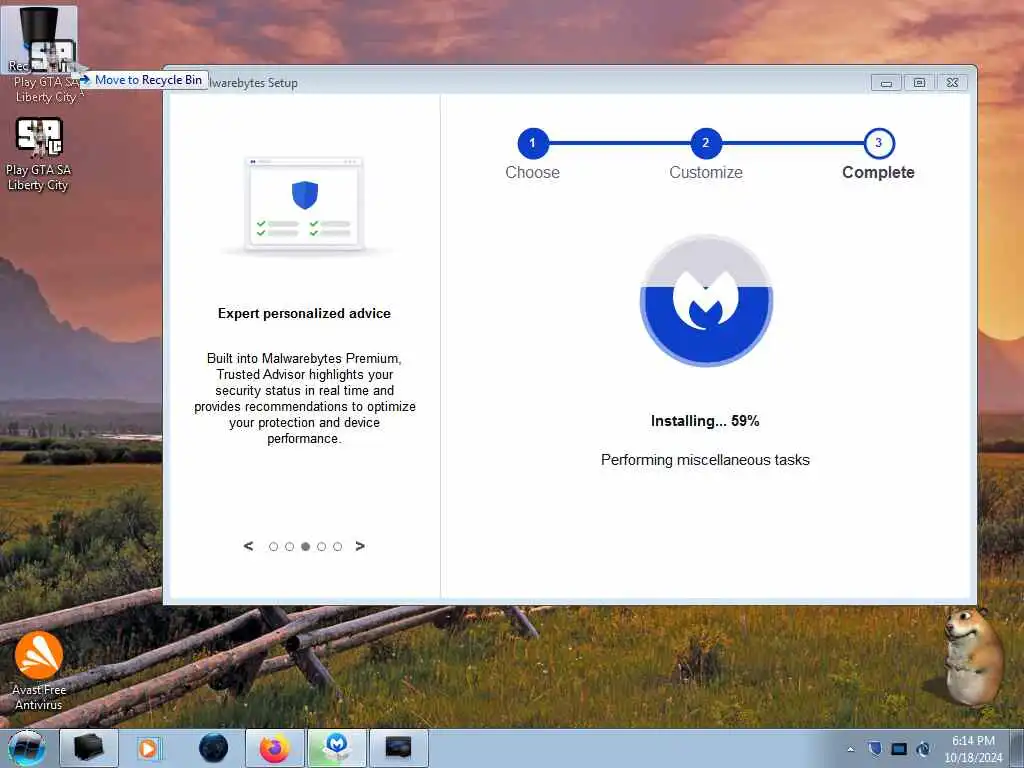Image resolution: width=1024 pixels, height=768 pixels.
Task: Click step 3 Complete circle
Action: 878,143
